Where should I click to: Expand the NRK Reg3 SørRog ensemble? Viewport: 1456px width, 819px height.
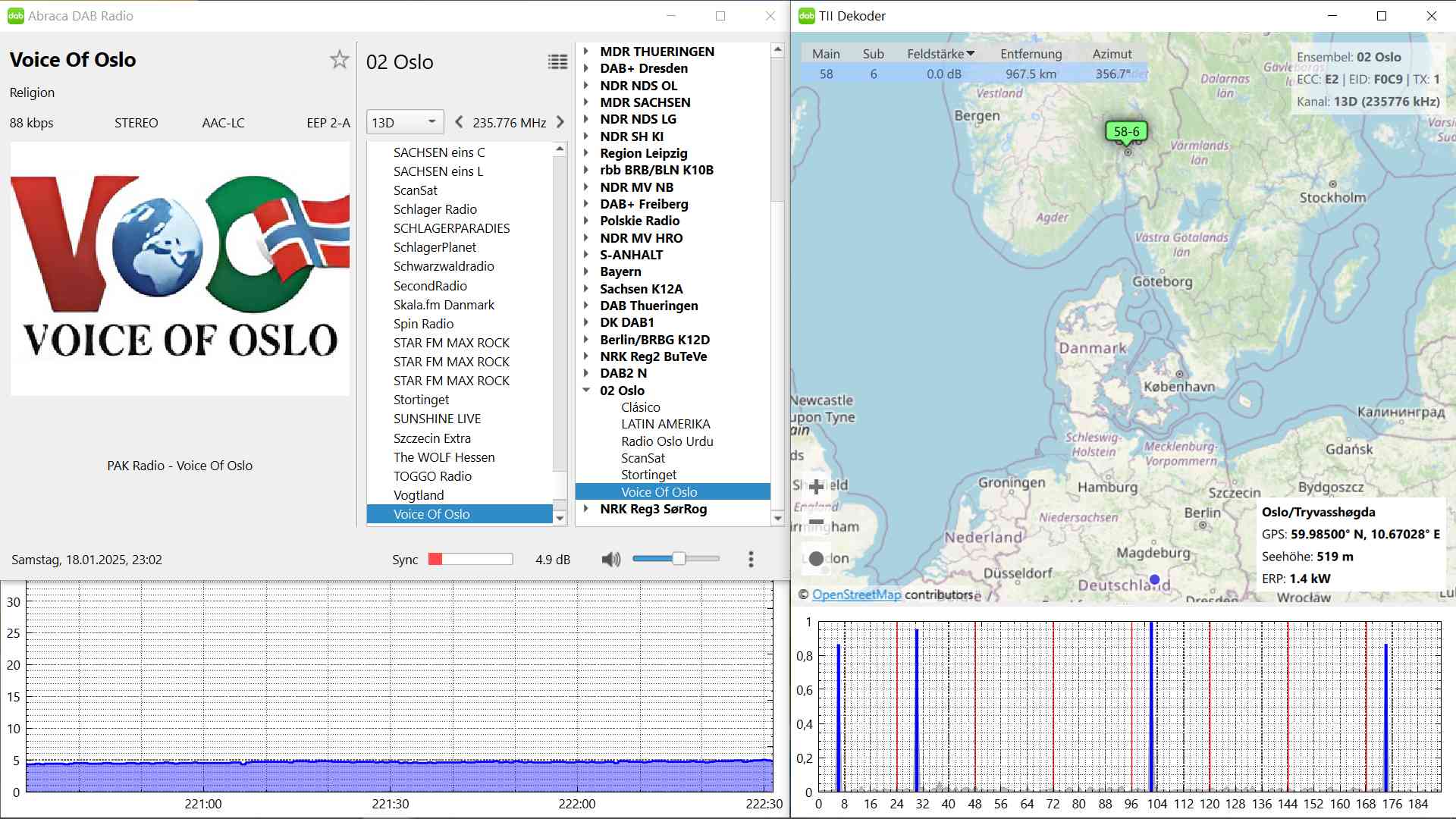(x=586, y=509)
